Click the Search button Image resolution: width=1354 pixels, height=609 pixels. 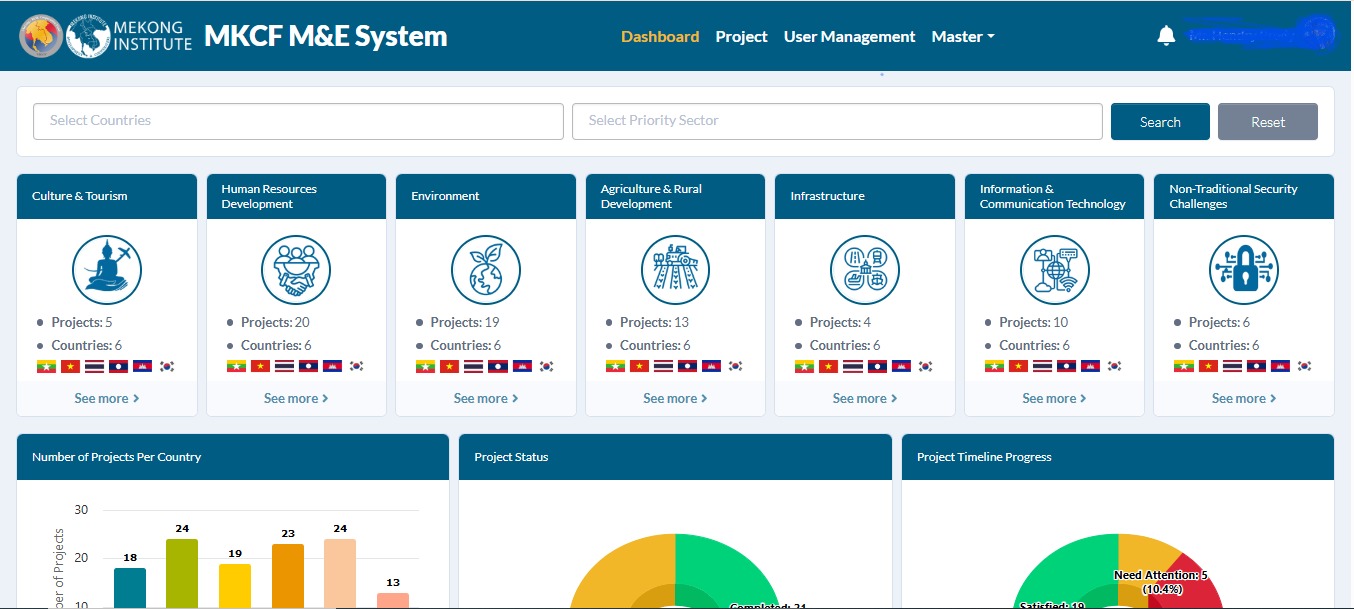tap(1160, 122)
